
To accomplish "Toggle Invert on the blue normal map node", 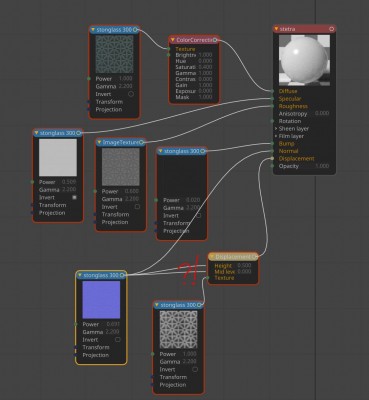I will 118,339.
